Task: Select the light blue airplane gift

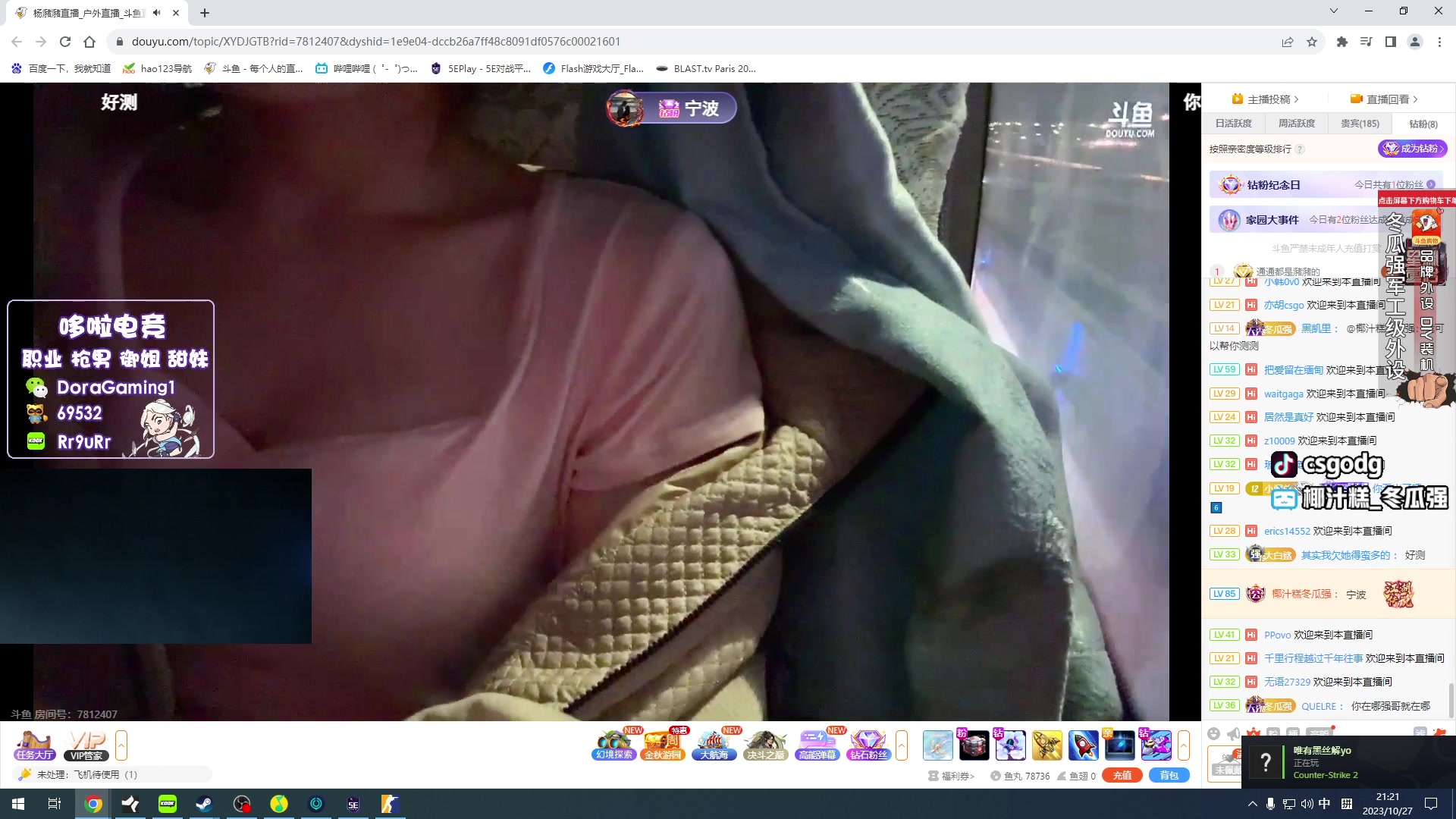Action: [938, 745]
